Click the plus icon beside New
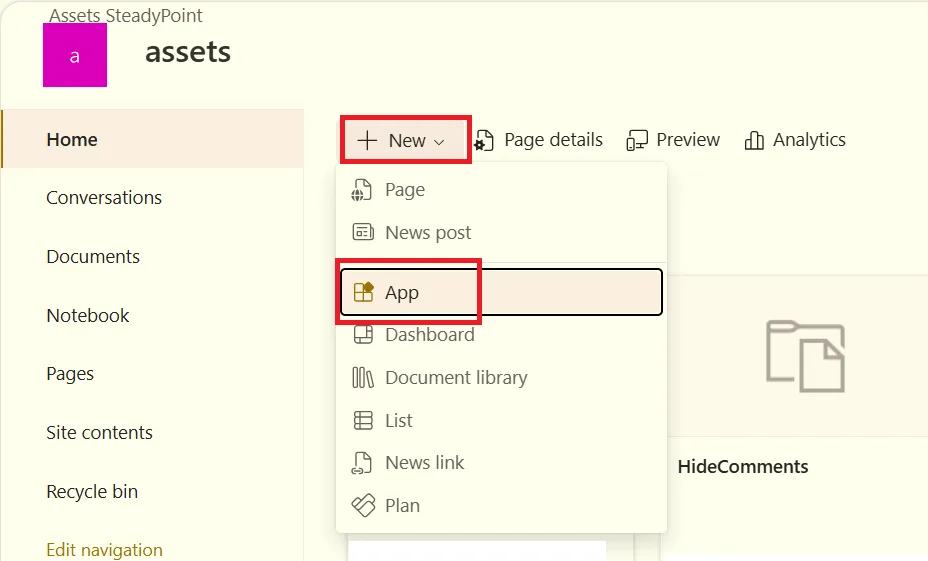Viewport: 928px width, 561px height. coord(367,140)
